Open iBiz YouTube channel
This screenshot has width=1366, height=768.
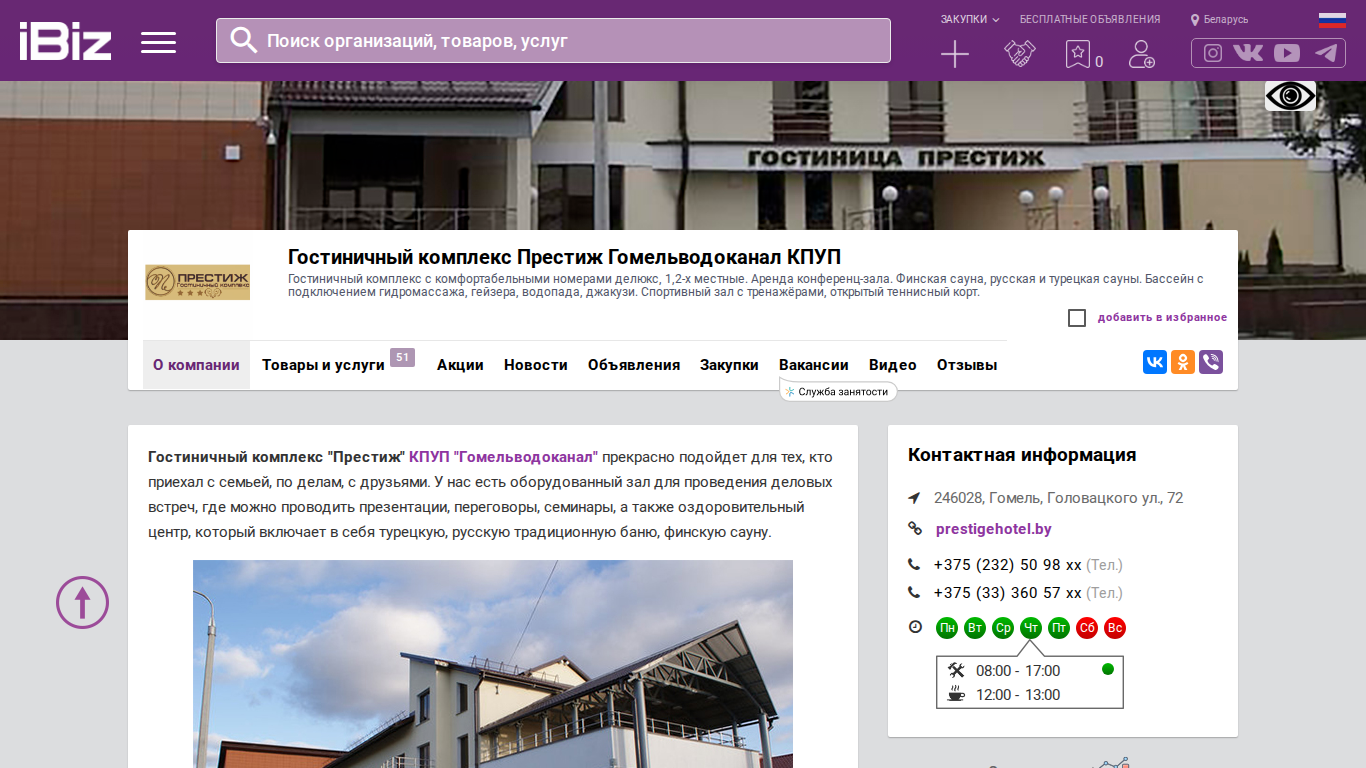click(1287, 53)
